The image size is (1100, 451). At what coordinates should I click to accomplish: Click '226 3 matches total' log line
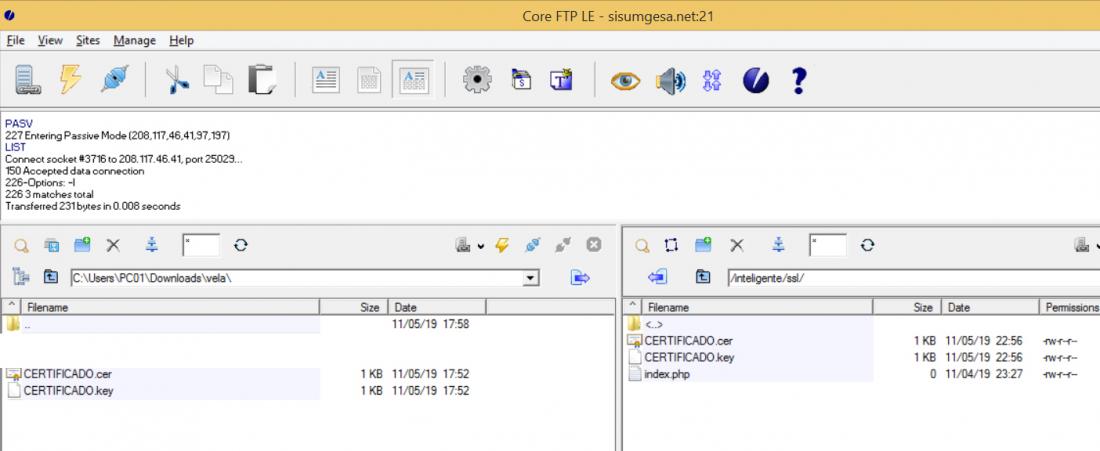[49, 194]
